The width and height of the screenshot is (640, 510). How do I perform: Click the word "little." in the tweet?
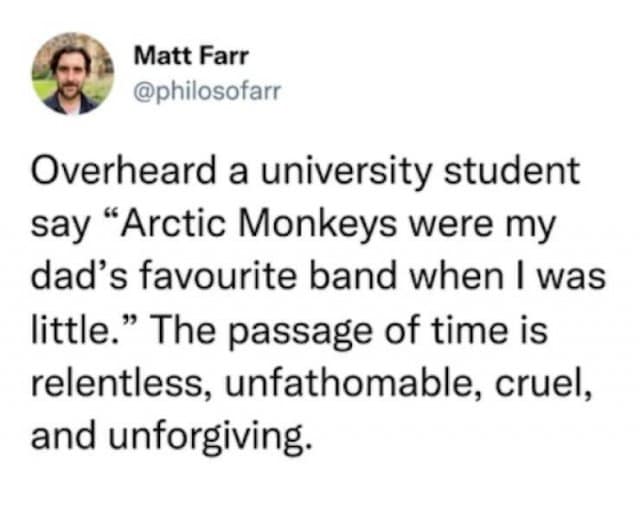click(x=64, y=327)
